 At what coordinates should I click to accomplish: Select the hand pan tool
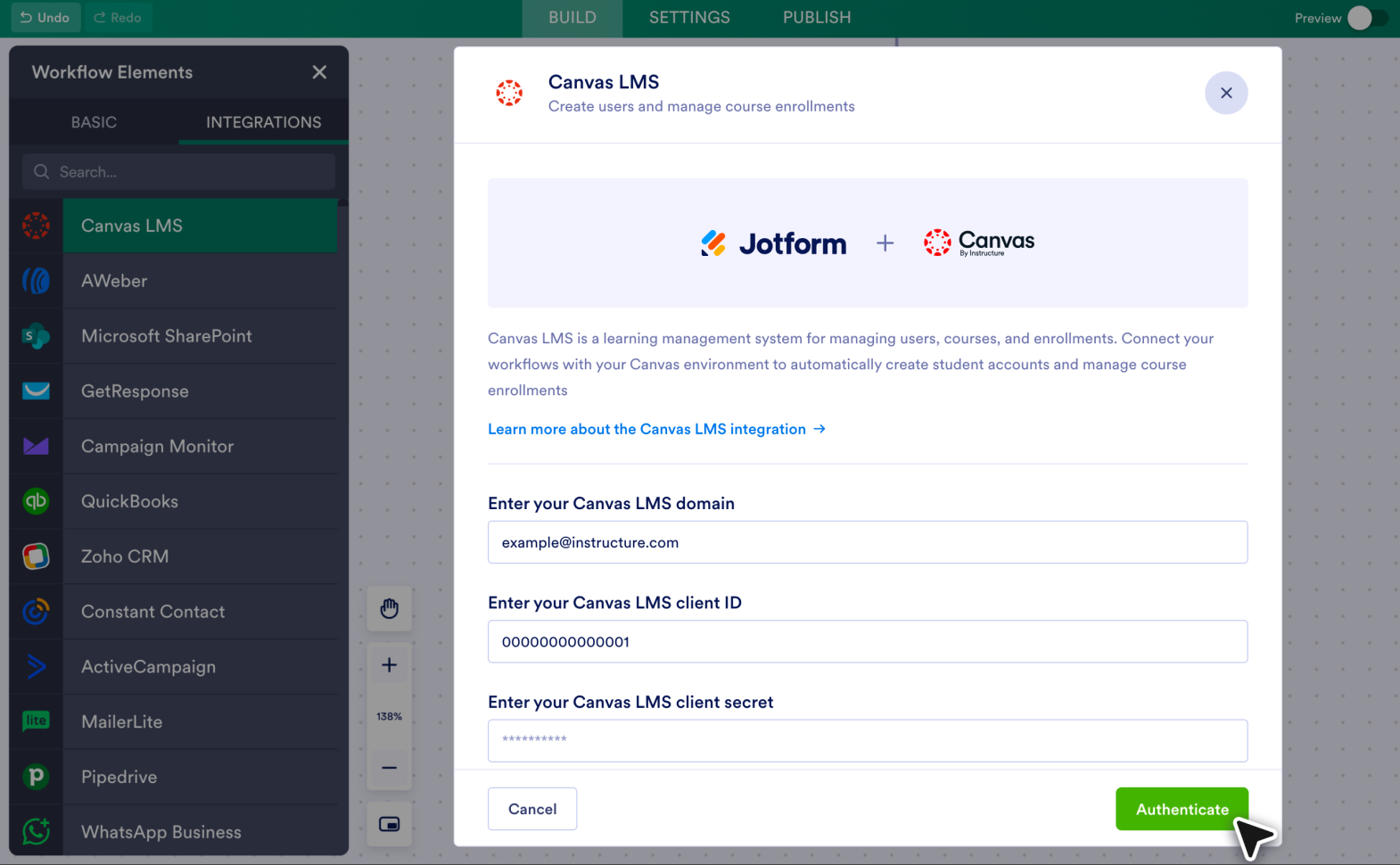click(x=390, y=609)
